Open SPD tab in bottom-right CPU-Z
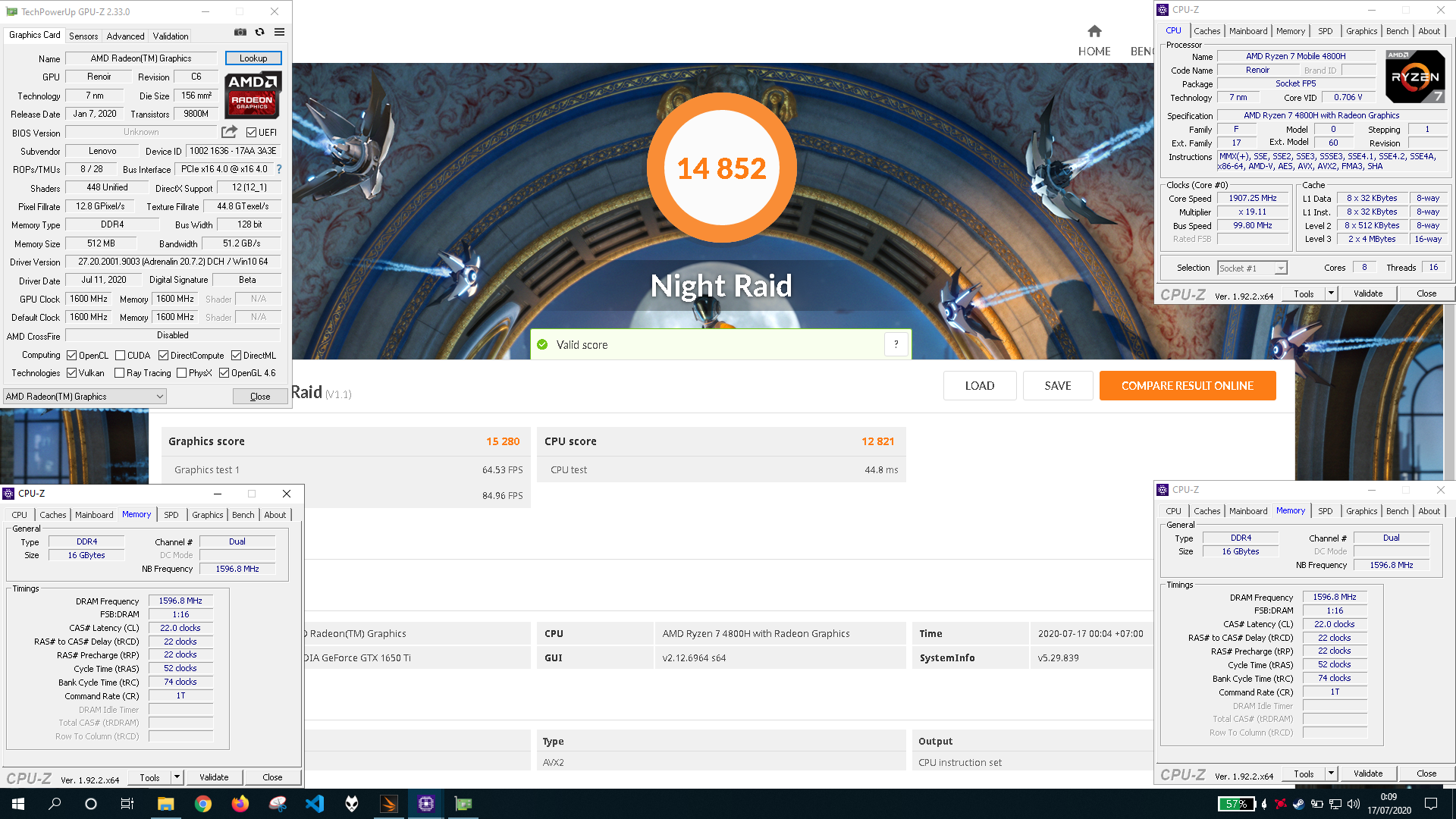Screen dimensions: 1456x819 pos(1325,511)
